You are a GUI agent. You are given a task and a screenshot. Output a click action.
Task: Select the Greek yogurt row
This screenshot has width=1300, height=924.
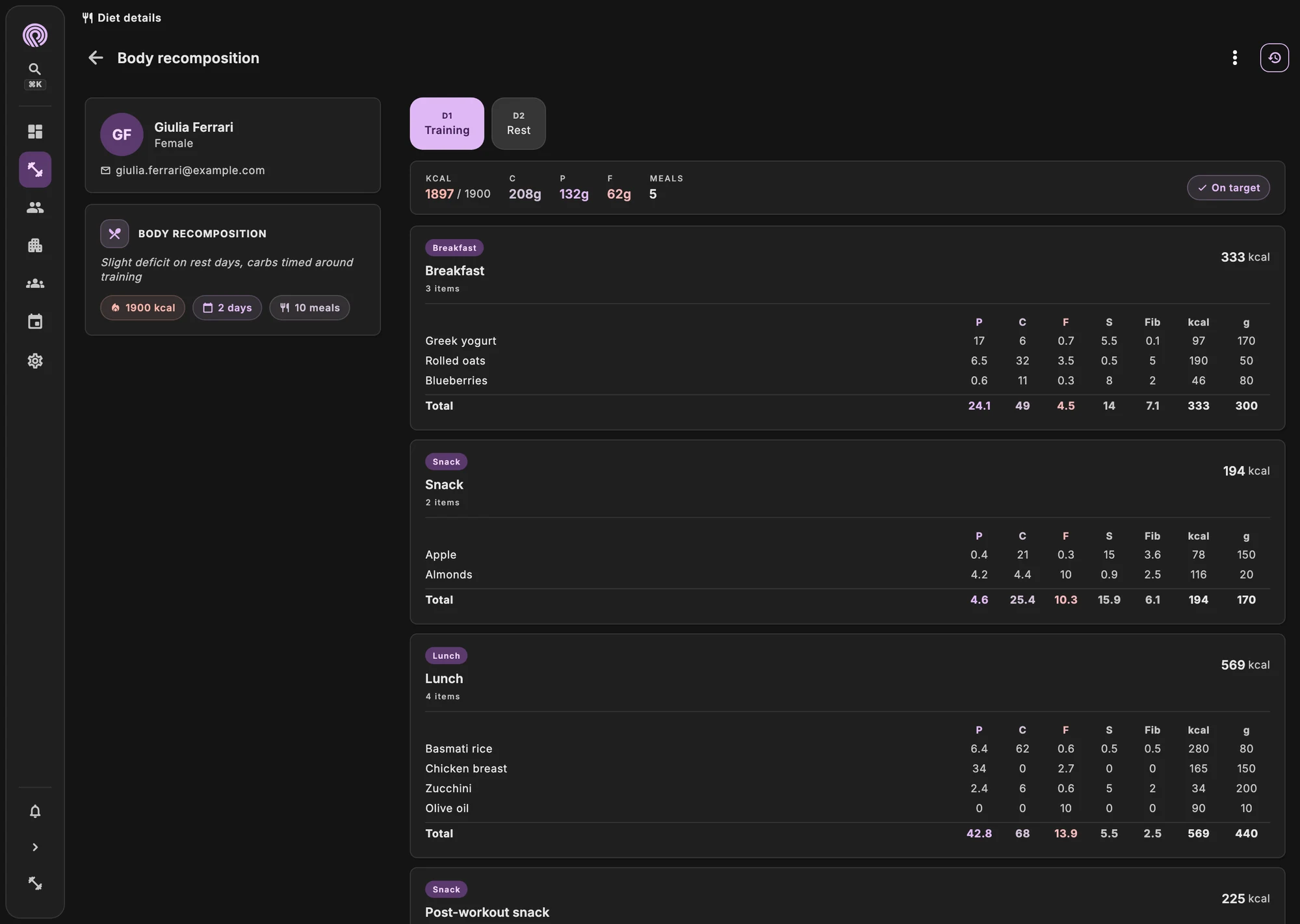click(847, 341)
